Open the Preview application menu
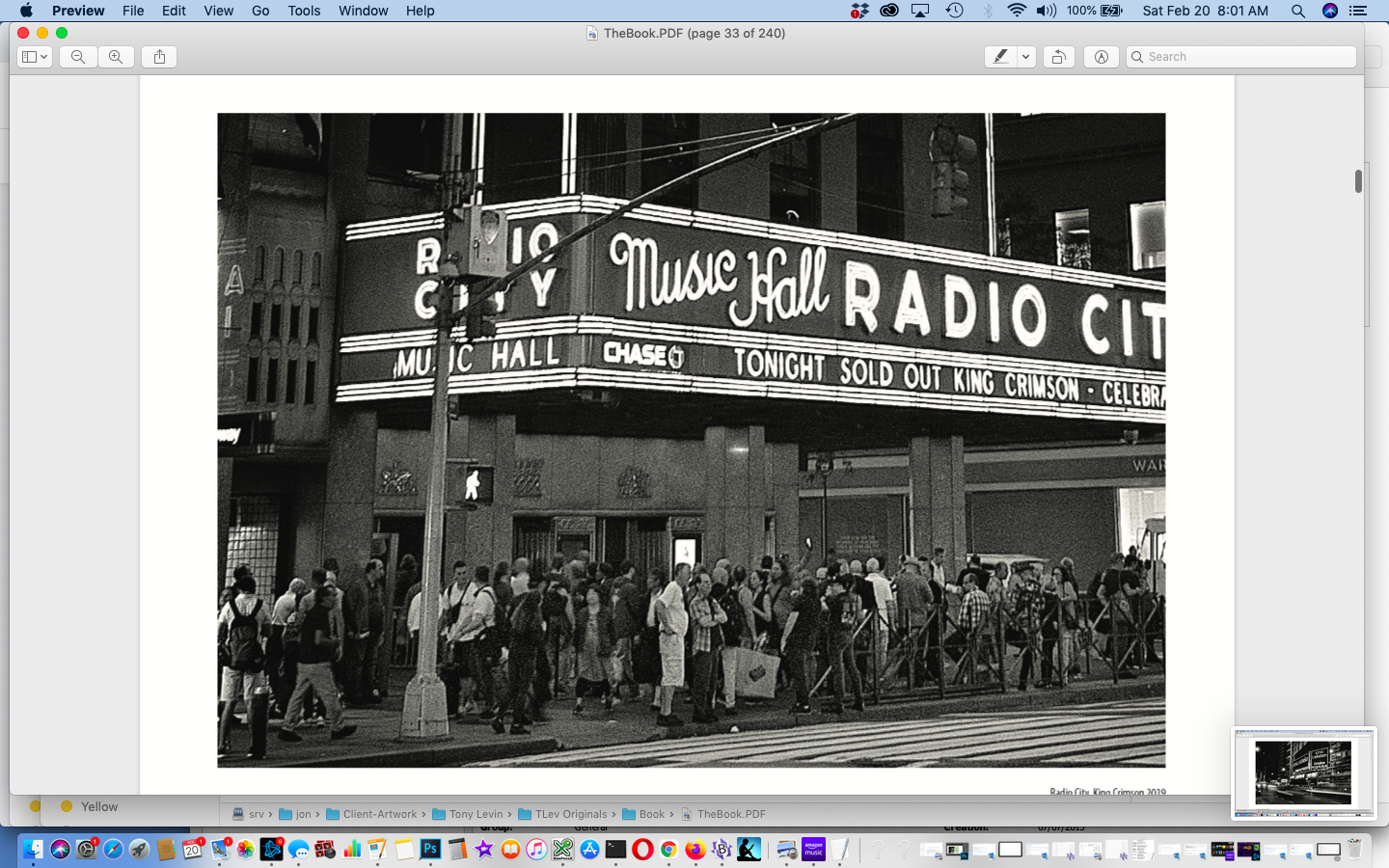The height and width of the screenshot is (868, 1389). click(78, 11)
